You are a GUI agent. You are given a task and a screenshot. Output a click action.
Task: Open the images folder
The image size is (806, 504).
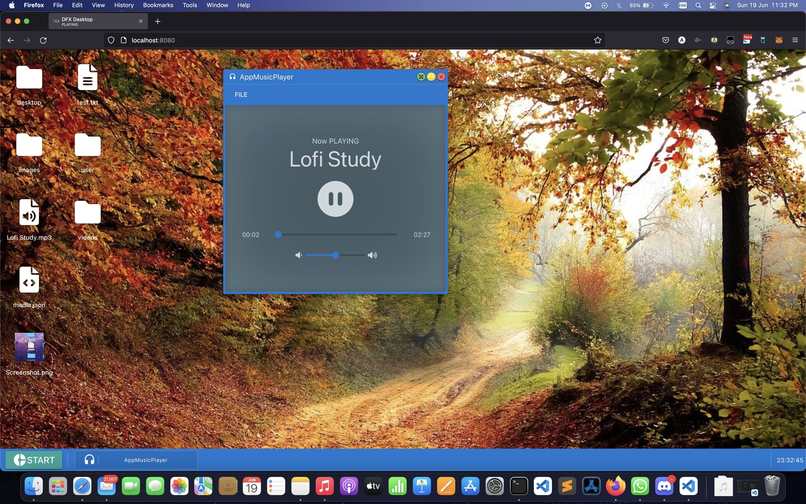tap(29, 145)
